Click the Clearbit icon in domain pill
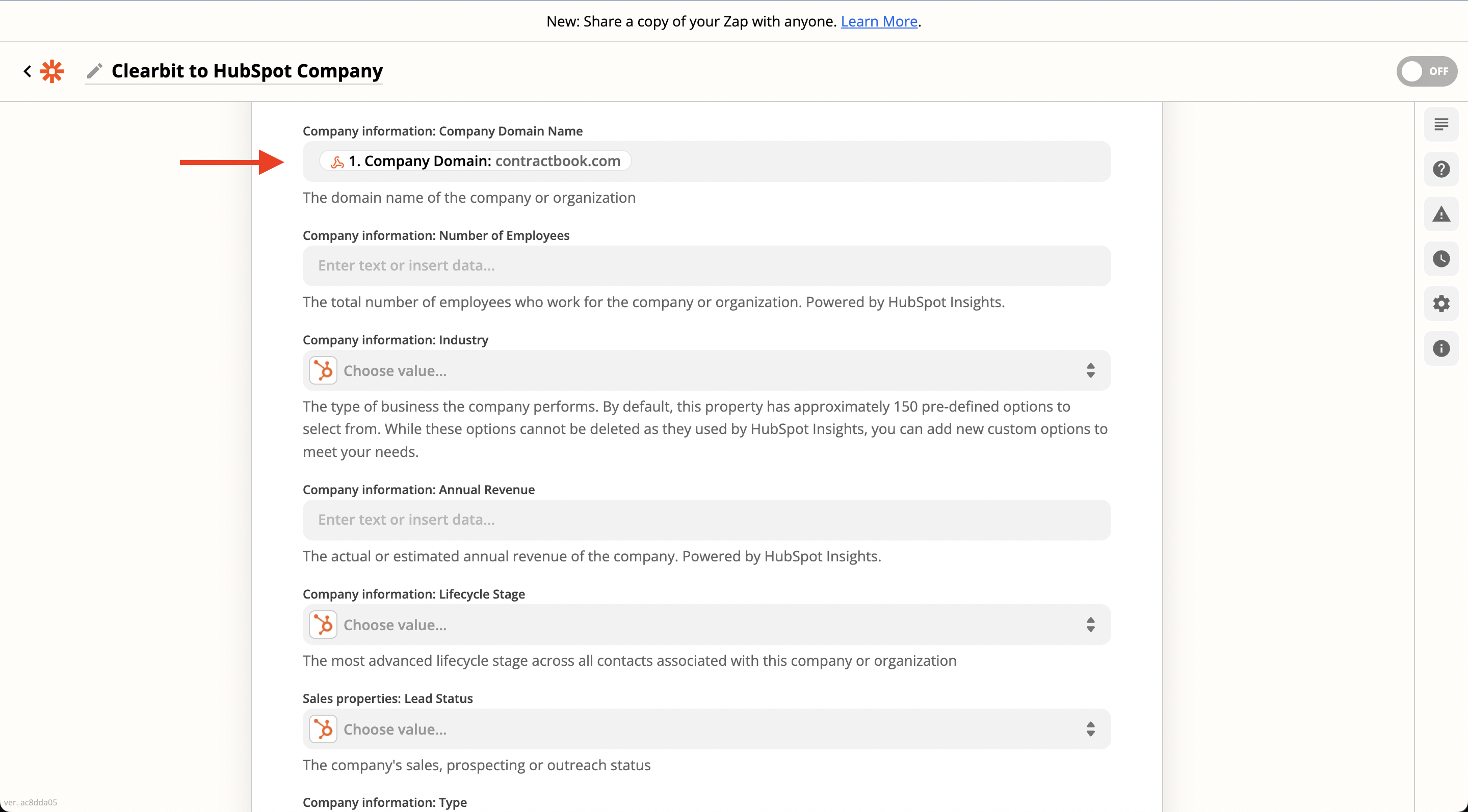The height and width of the screenshot is (812, 1468). 337,161
